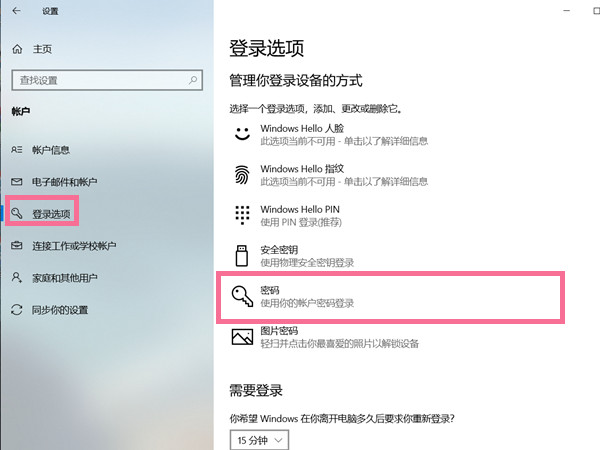Click the briefcase icon for 连接工作或学校帐户
Viewport: 600px width, 450px height.
point(16,246)
